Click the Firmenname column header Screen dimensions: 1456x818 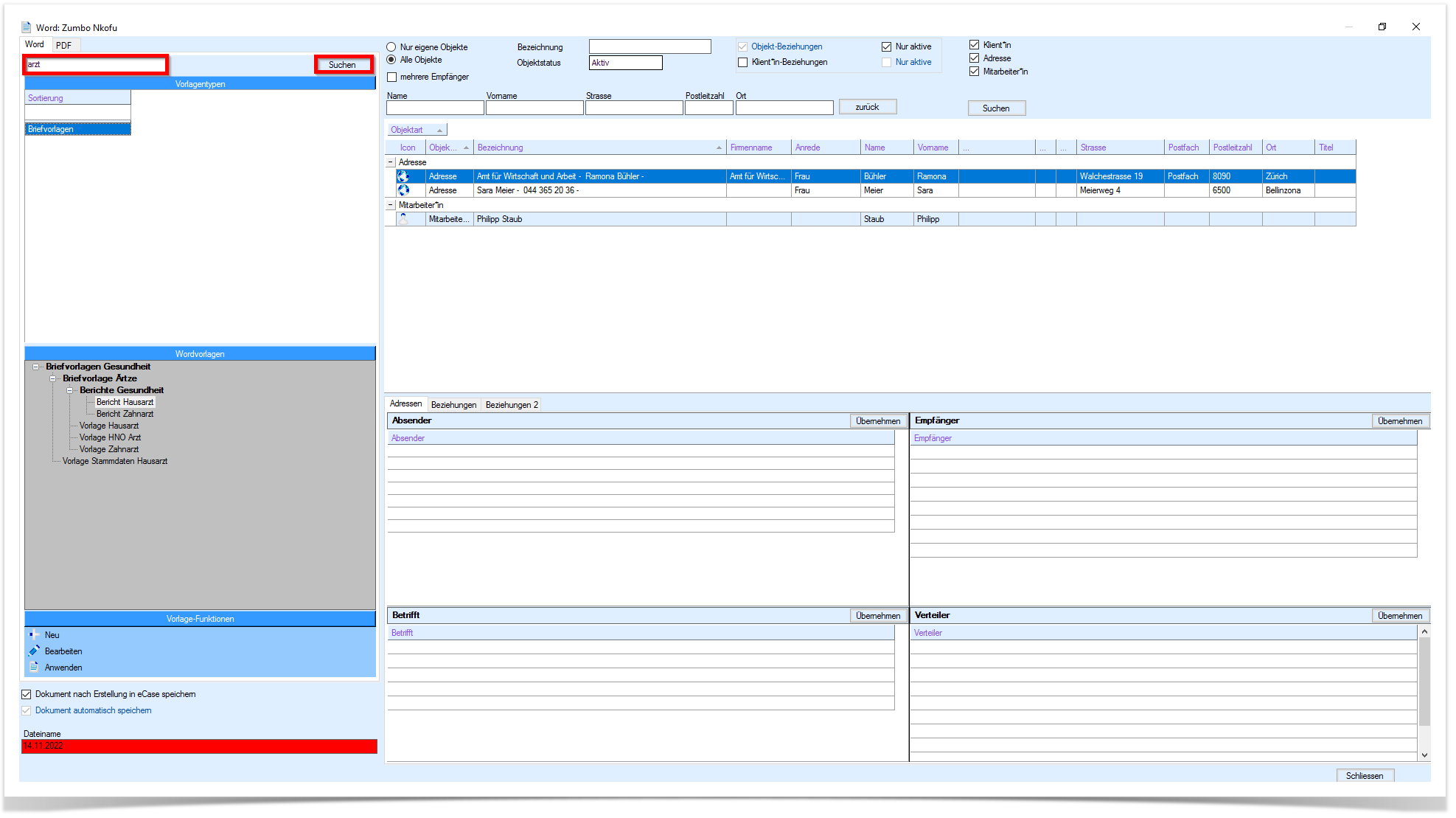click(x=759, y=148)
